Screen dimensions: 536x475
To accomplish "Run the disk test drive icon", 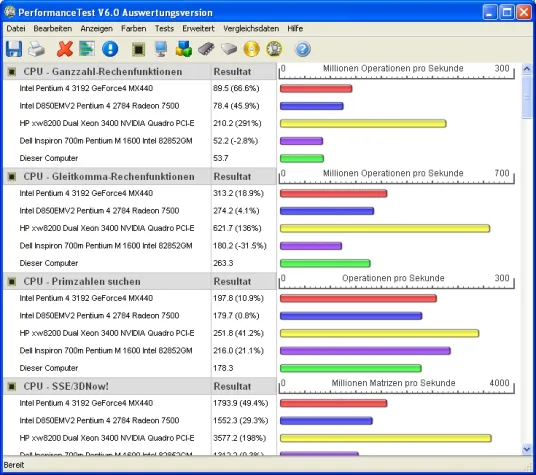I will point(229,49).
